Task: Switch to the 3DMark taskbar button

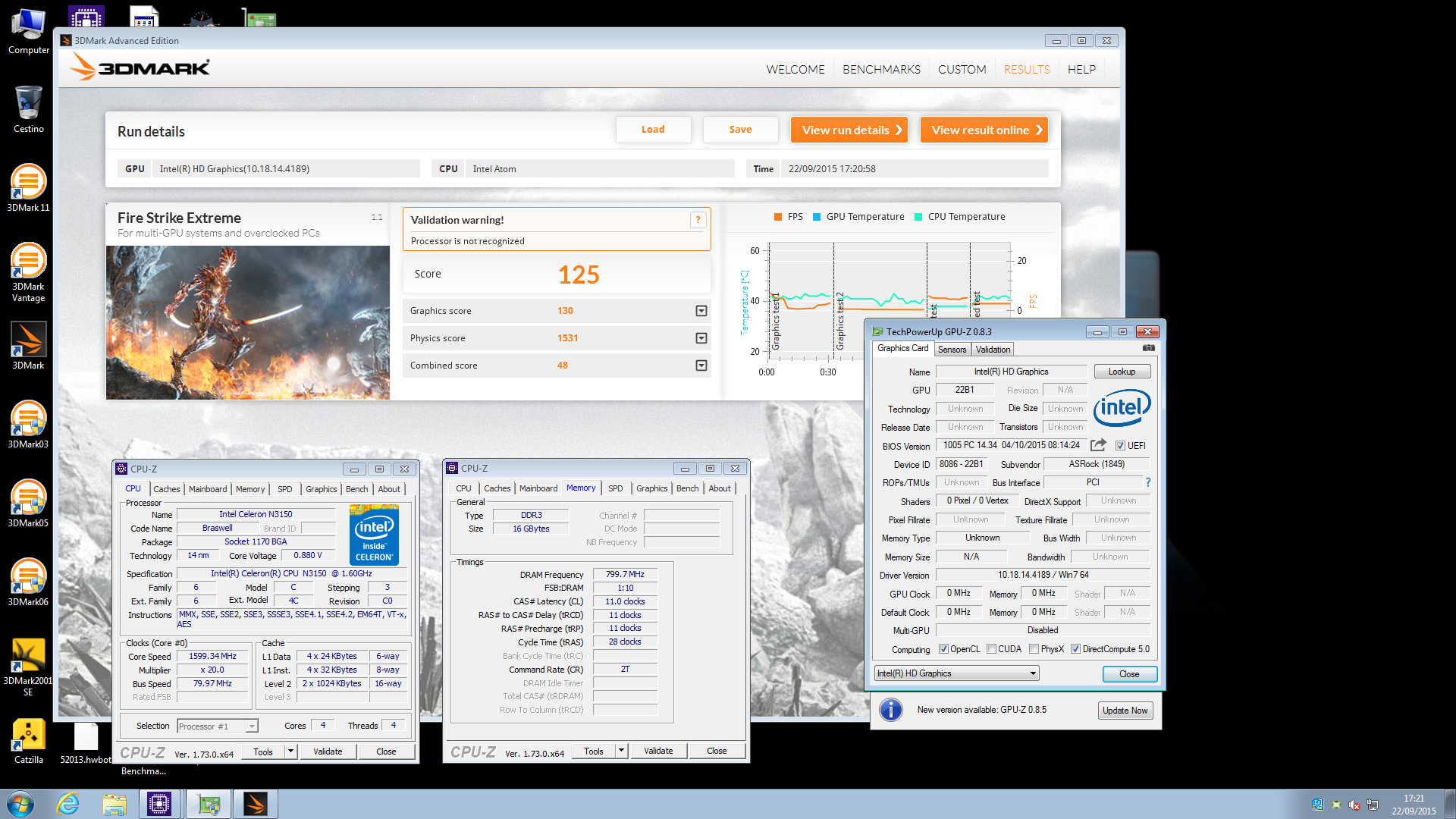Action: click(256, 804)
